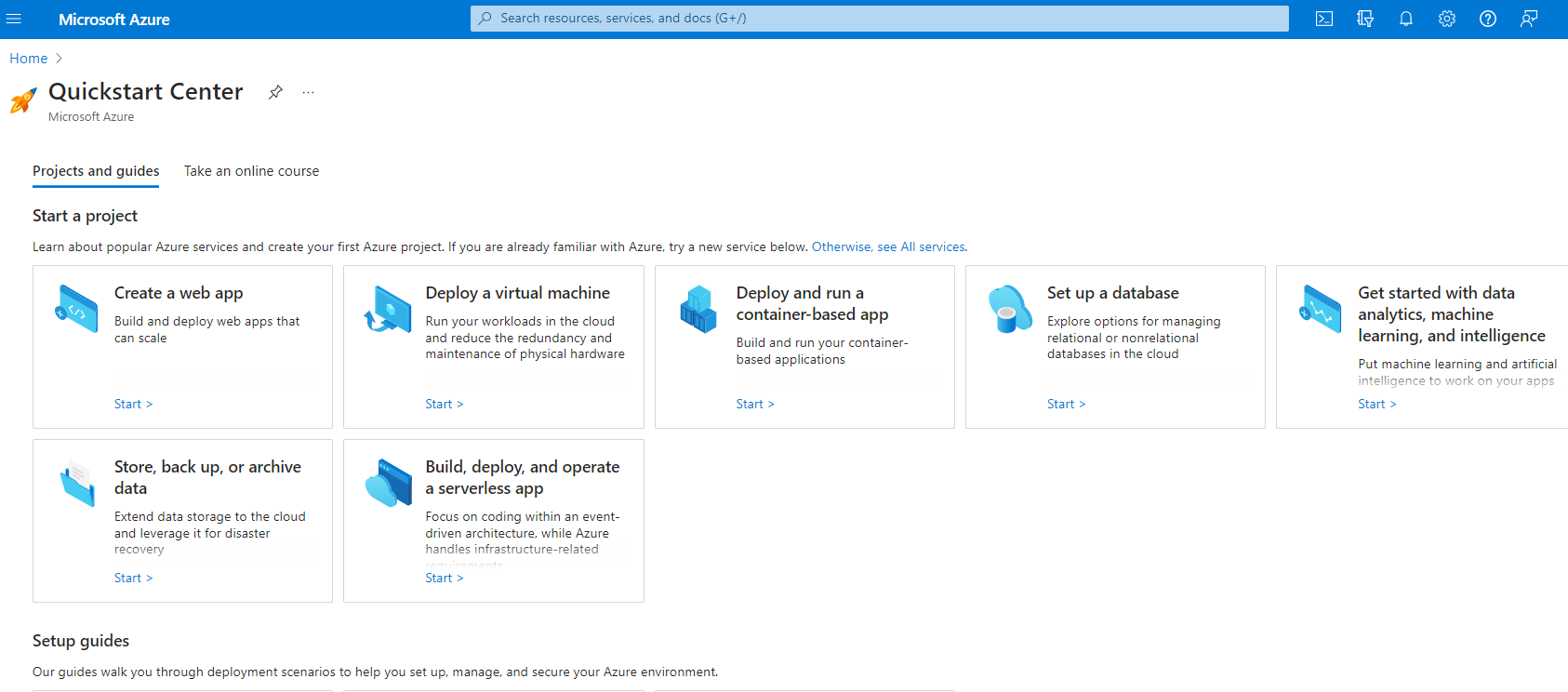Open the notifications bell

point(1406,19)
